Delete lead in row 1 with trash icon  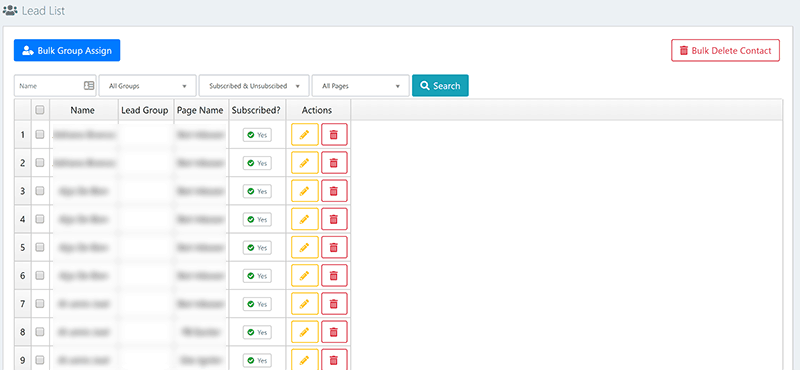[x=334, y=135]
